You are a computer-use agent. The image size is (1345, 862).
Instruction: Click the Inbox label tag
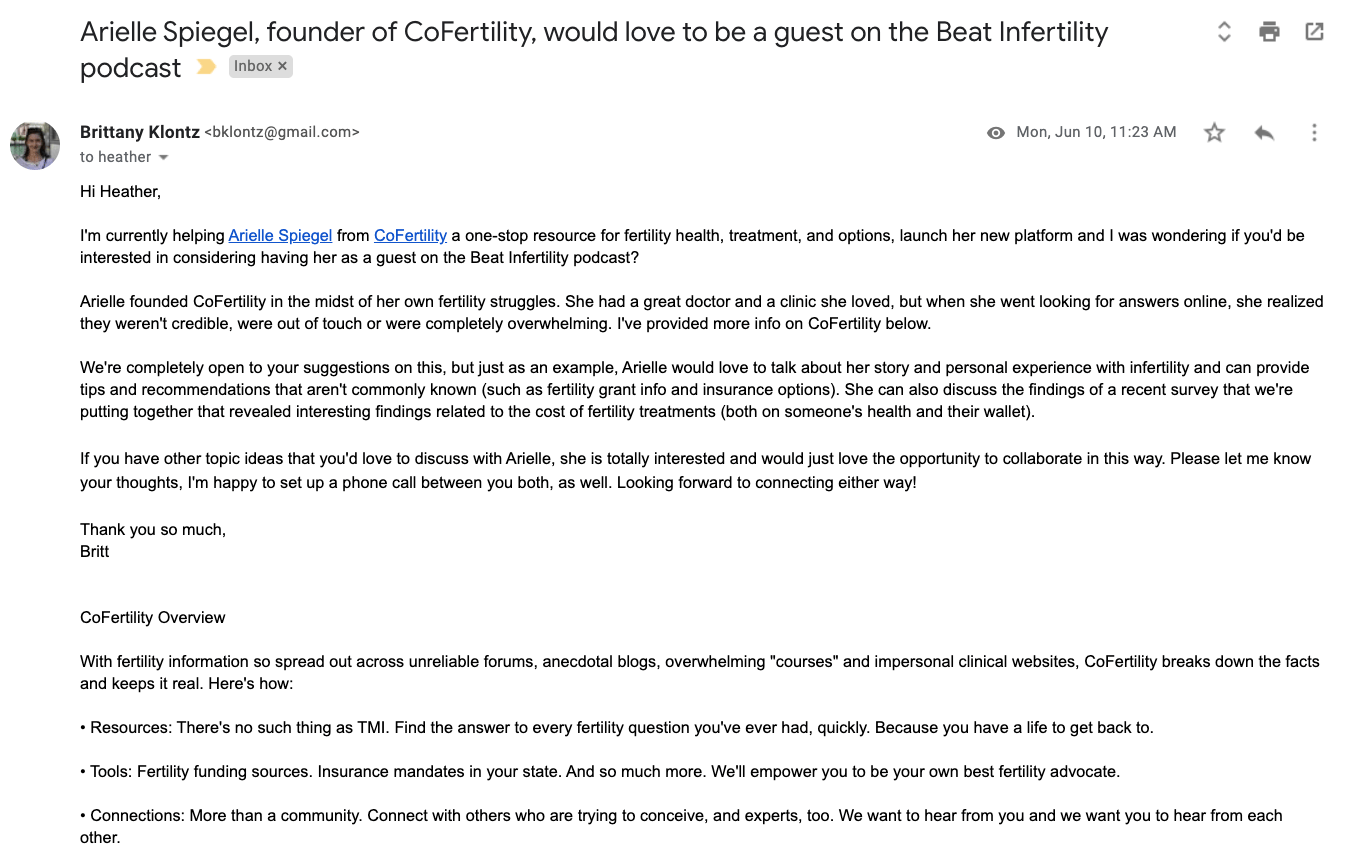252,66
